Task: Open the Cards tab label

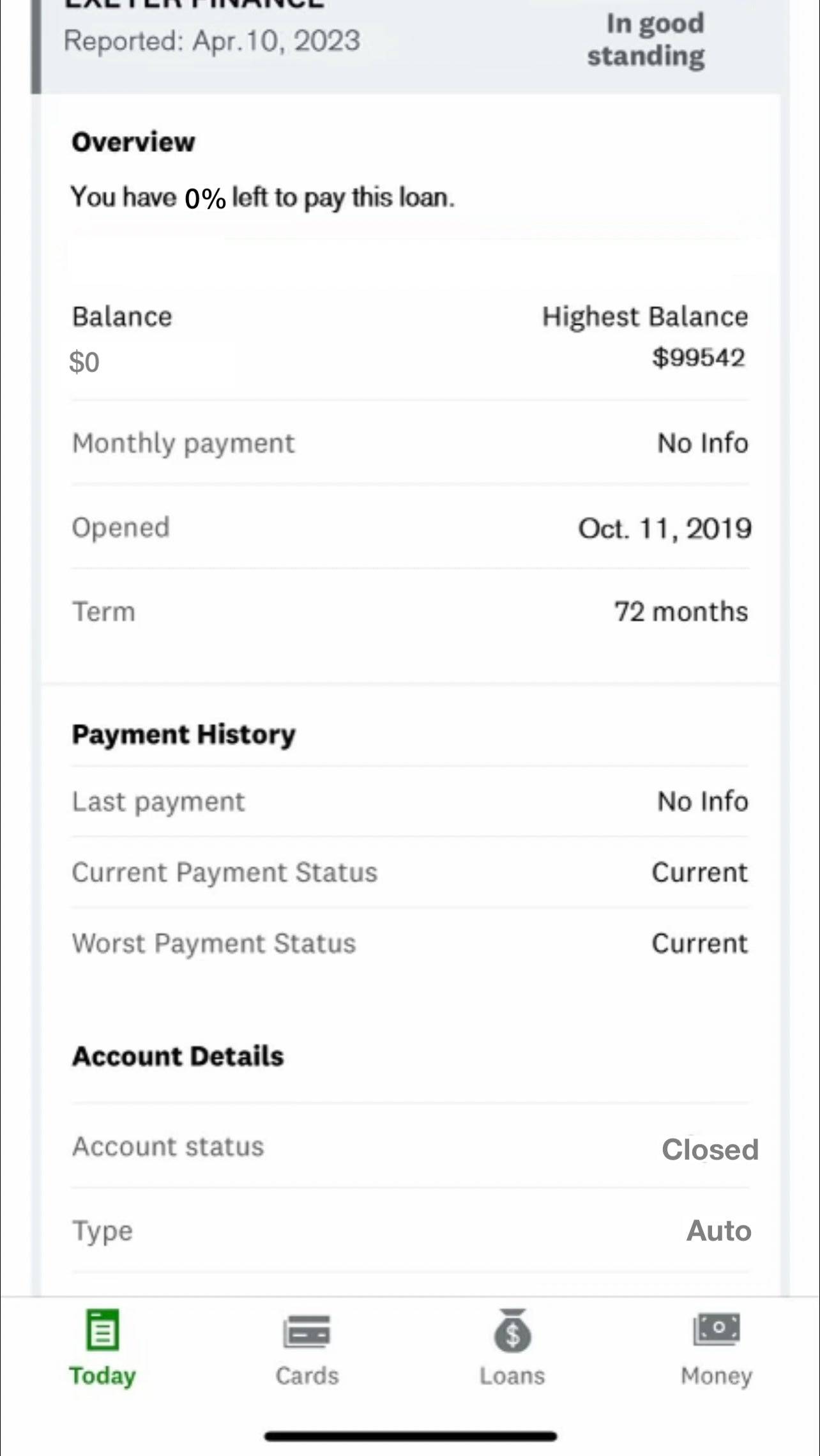Action: [307, 1376]
